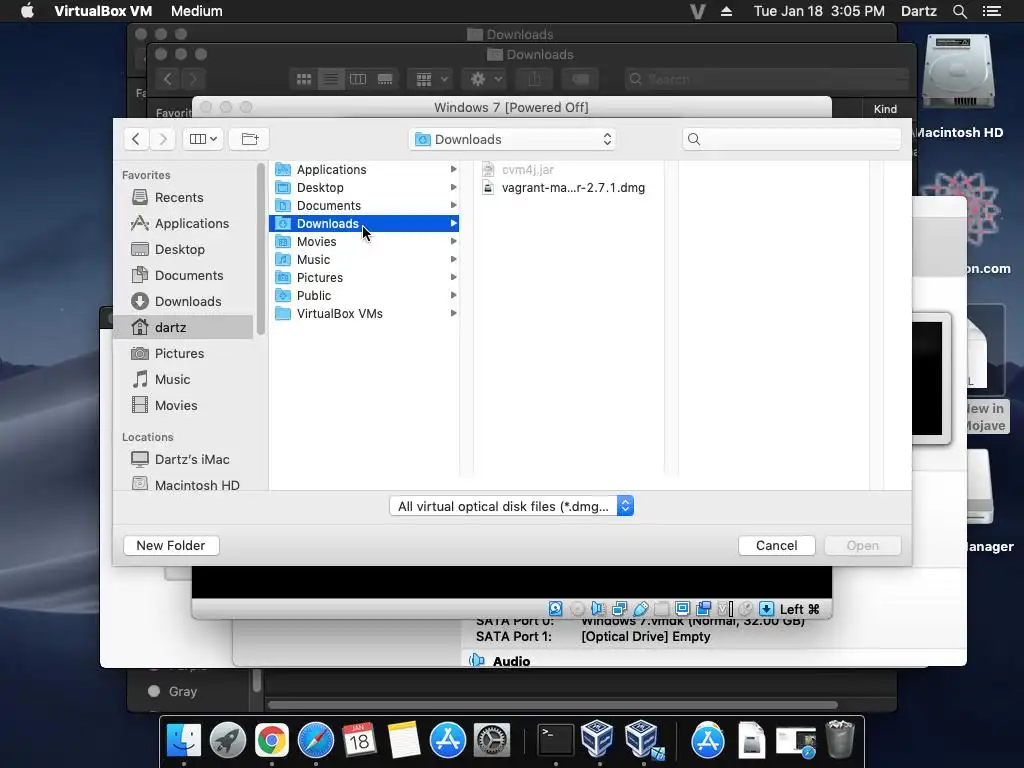Click the new folder toolbar icon
Viewport: 1024px width, 768px height.
249,138
